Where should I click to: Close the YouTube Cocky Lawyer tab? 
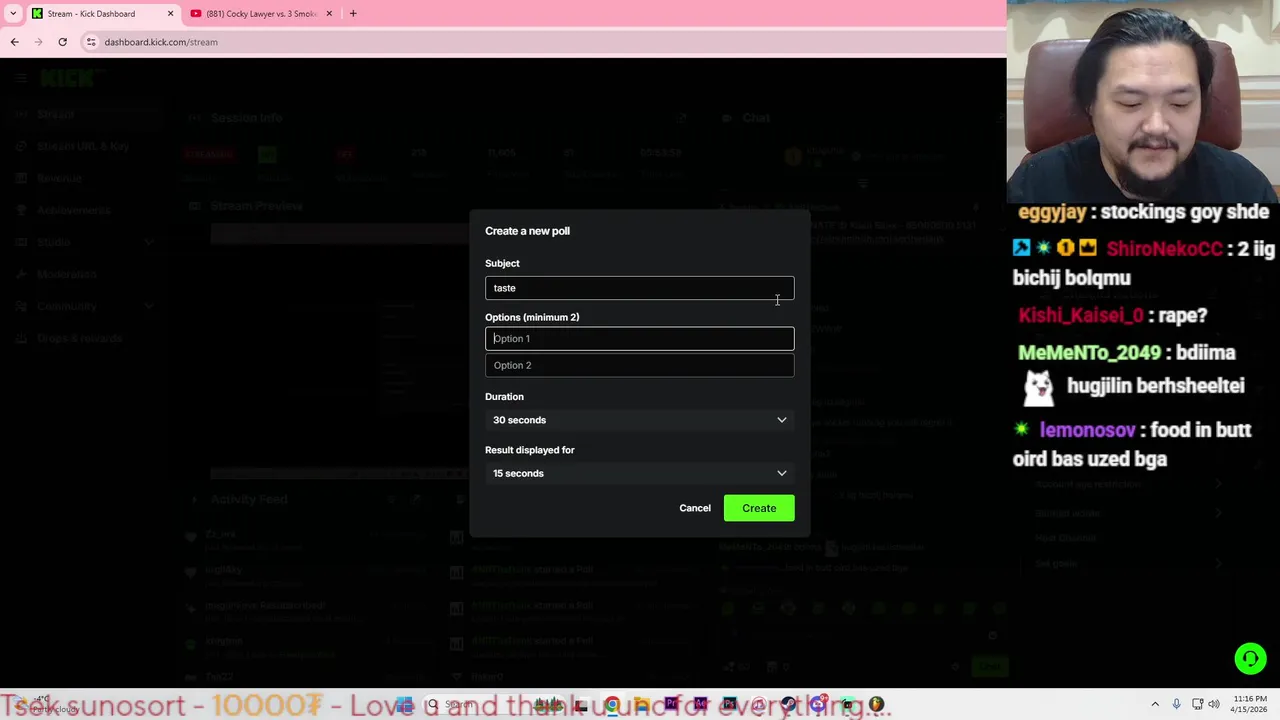[x=329, y=14]
